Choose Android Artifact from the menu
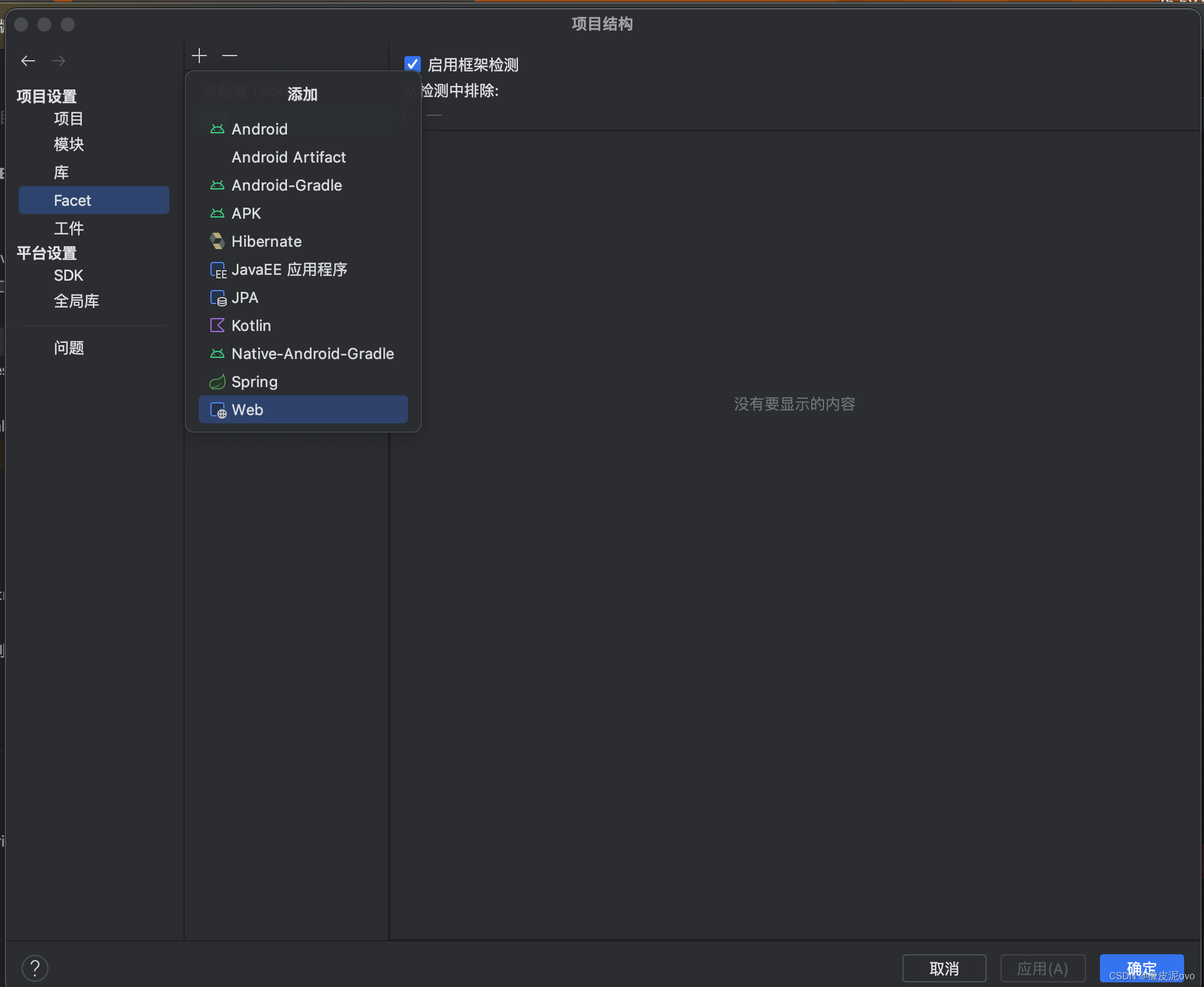Viewport: 1204px width, 987px height. [x=303, y=157]
